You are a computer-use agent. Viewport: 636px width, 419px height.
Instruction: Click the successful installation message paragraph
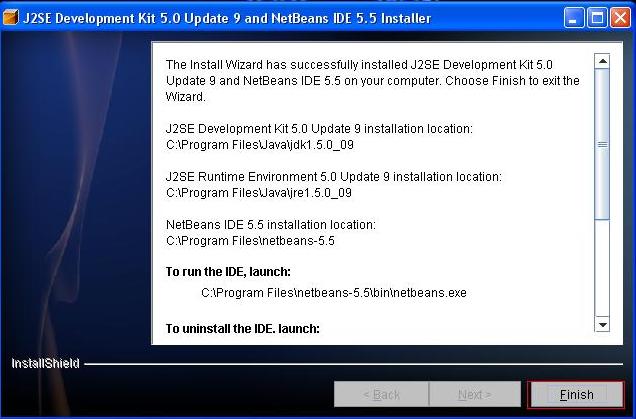coord(372,81)
